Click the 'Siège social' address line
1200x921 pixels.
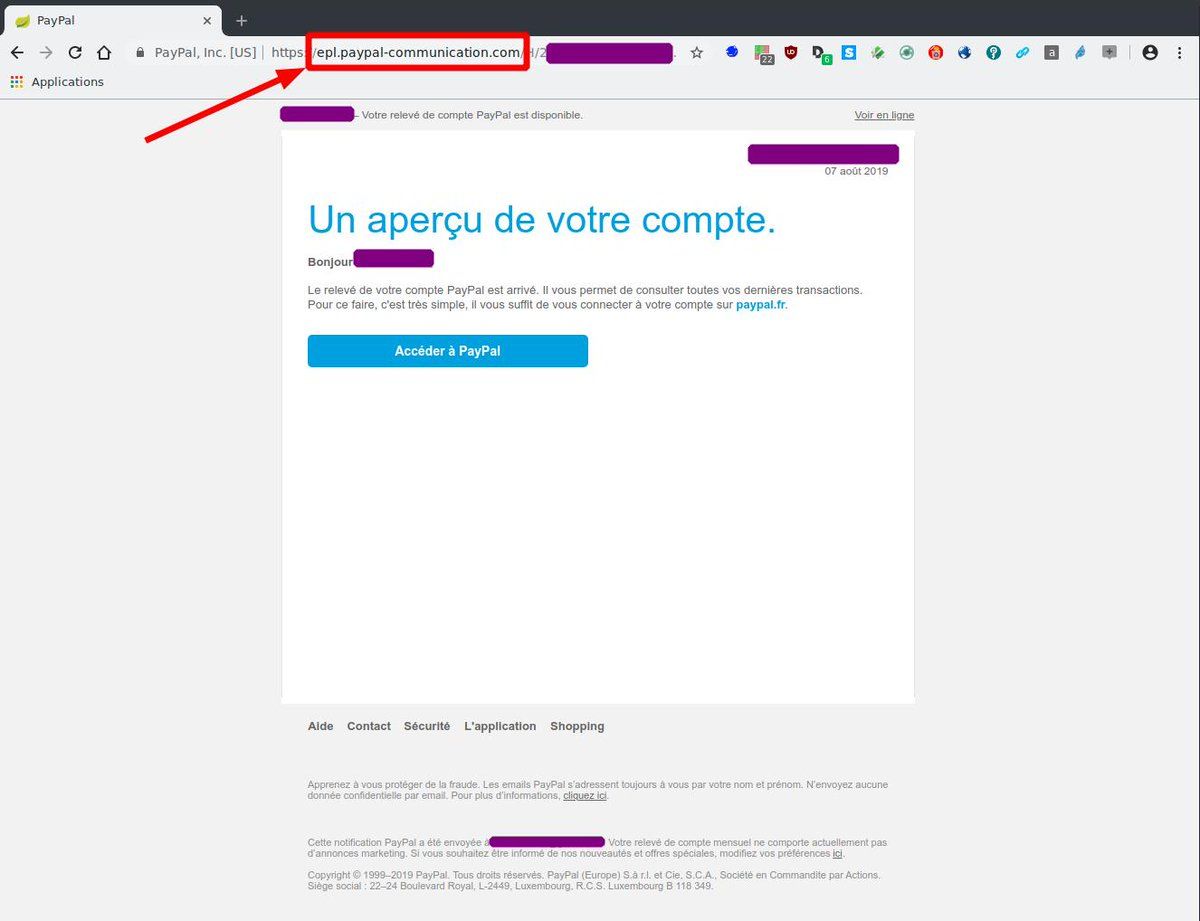(510, 886)
